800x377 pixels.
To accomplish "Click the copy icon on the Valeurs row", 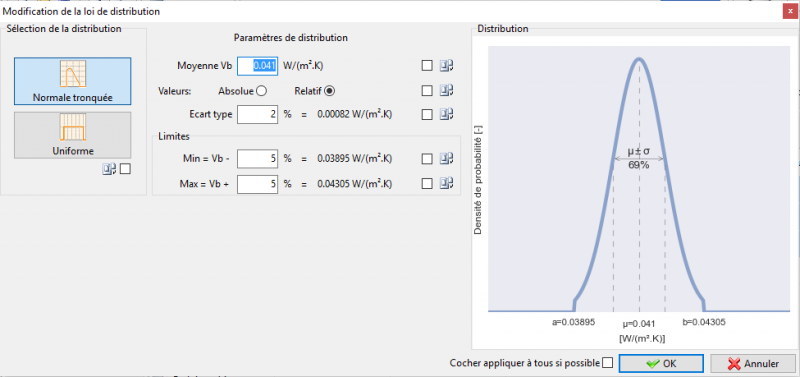I will (x=447, y=91).
